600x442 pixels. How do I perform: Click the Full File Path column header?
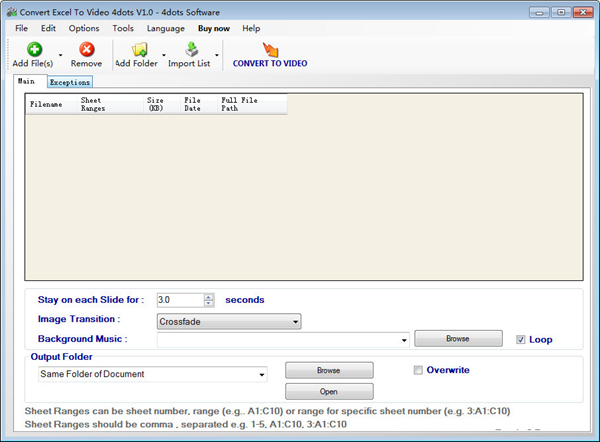coord(238,104)
